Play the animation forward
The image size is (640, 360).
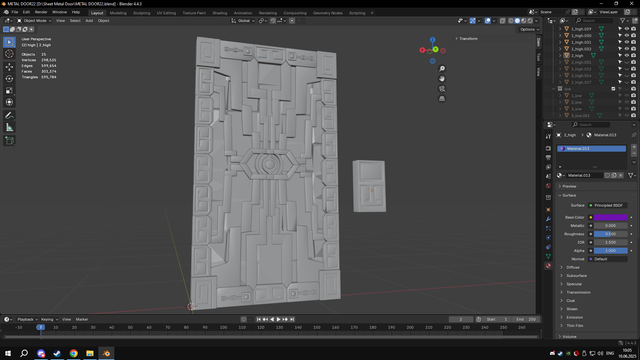coord(278,320)
